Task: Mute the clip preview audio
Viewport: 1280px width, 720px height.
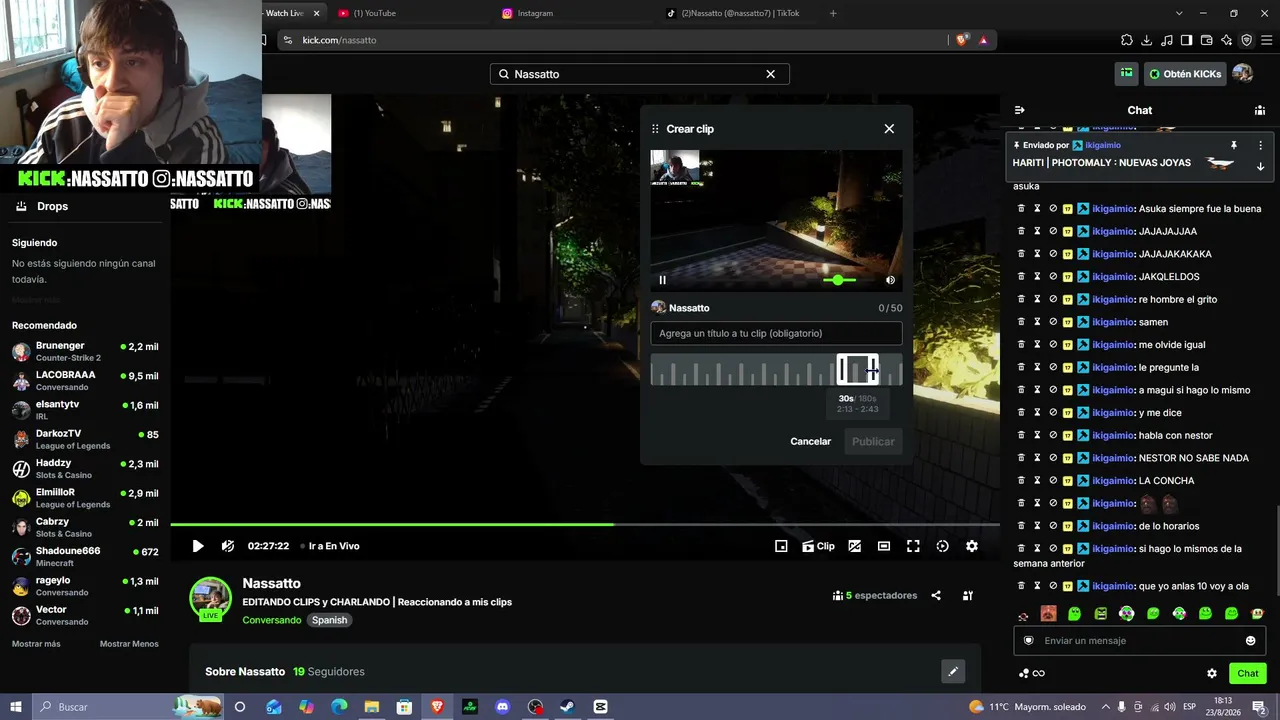Action: 890,280
